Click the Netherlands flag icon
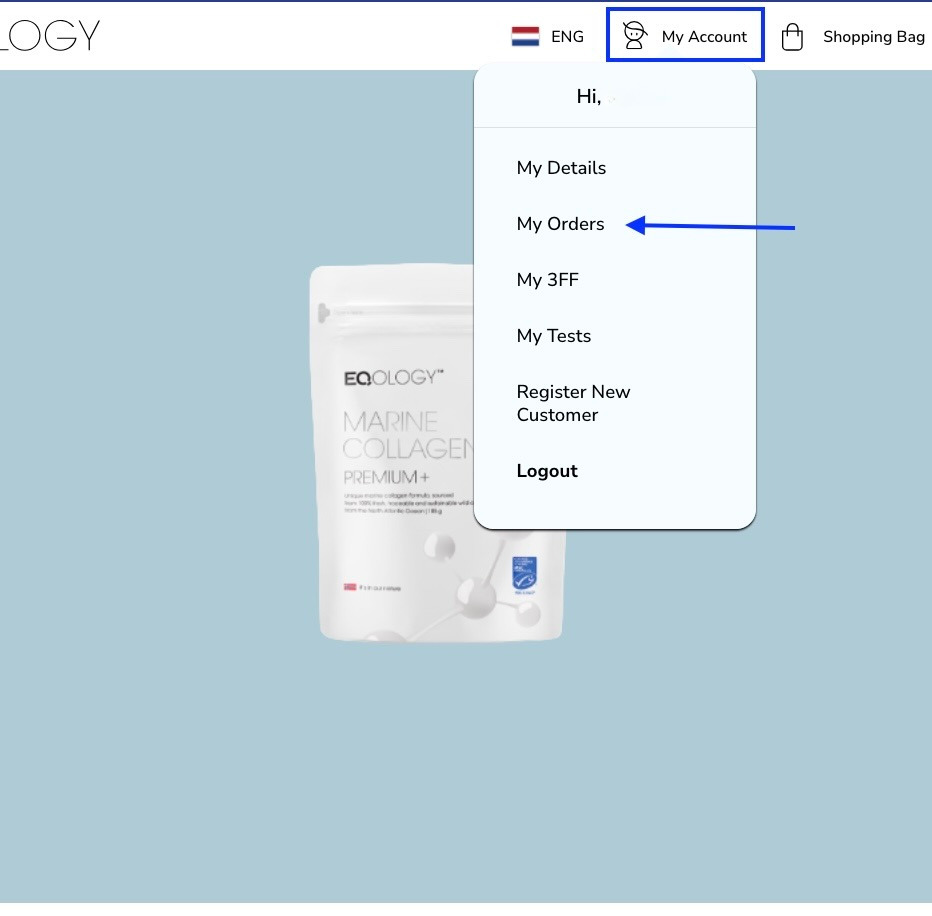The image size is (932, 916). point(525,36)
